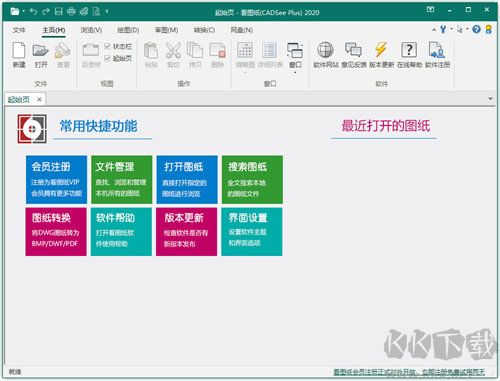
Task: Click the 版本更新 tile on start page
Action: pyautogui.click(x=186, y=232)
